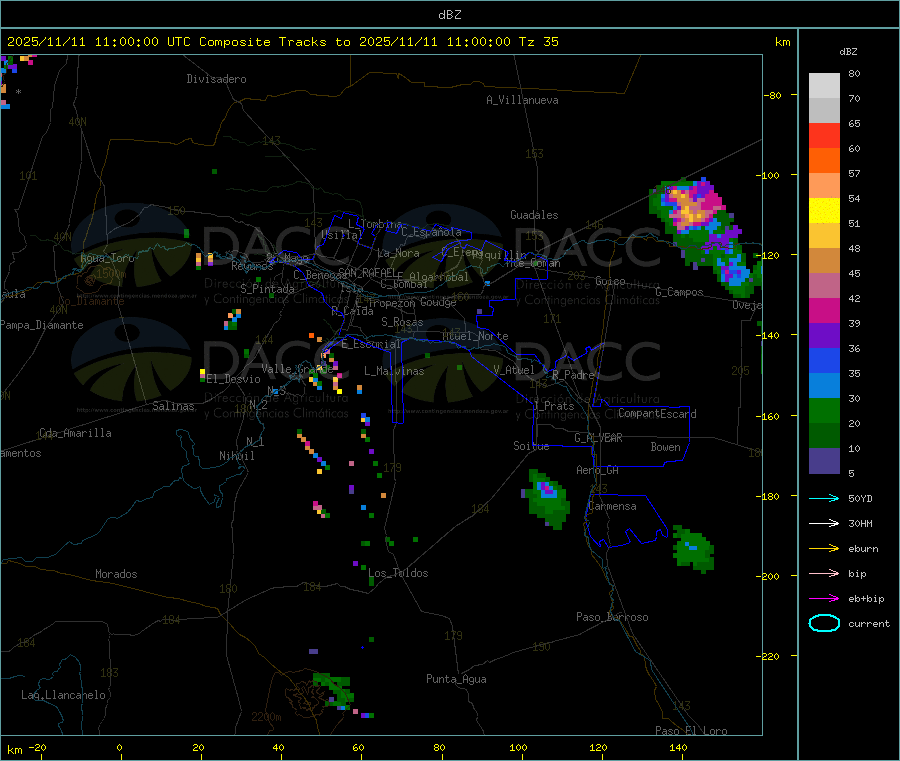
Task: Click the 100 km horizontal axis tick
Action: tap(518, 747)
